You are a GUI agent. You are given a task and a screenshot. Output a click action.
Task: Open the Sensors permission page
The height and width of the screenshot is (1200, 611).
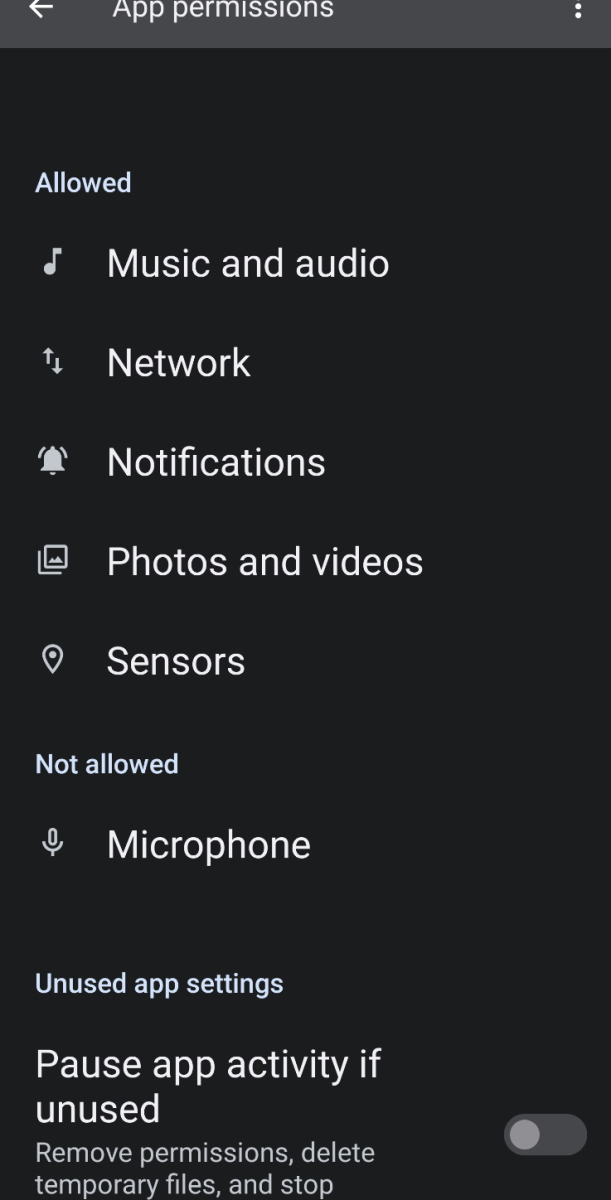pos(176,660)
